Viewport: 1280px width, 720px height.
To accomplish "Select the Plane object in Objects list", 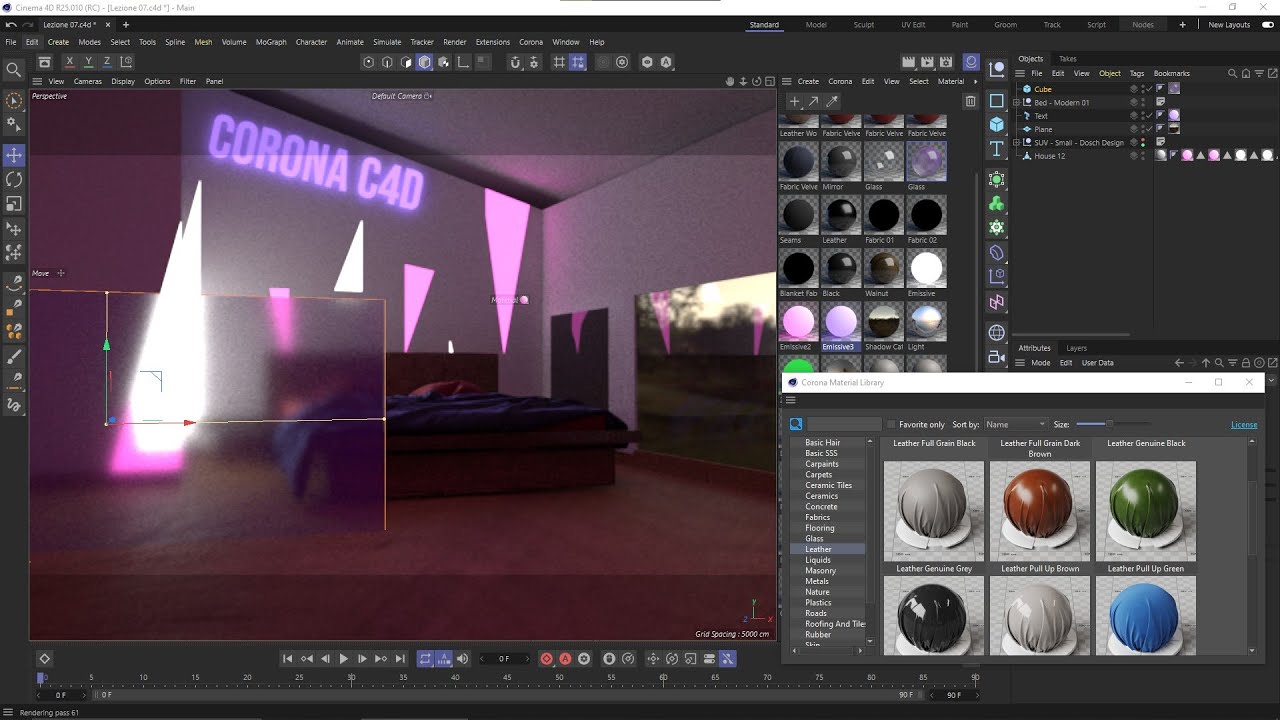I will point(1043,129).
